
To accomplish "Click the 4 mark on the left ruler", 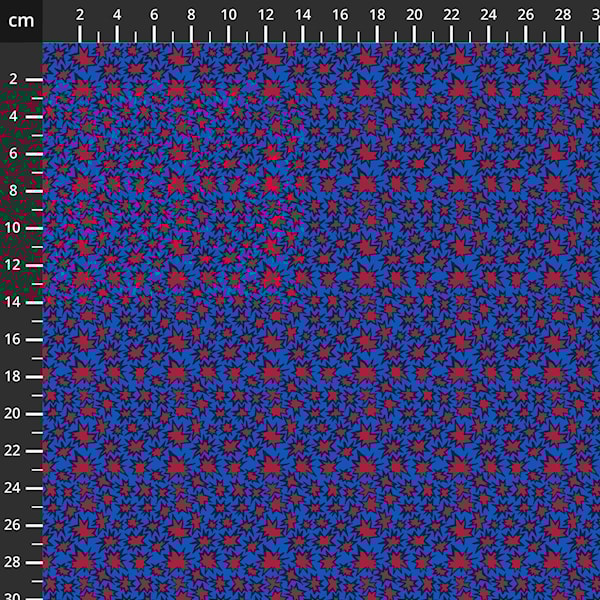I will click(34, 116).
